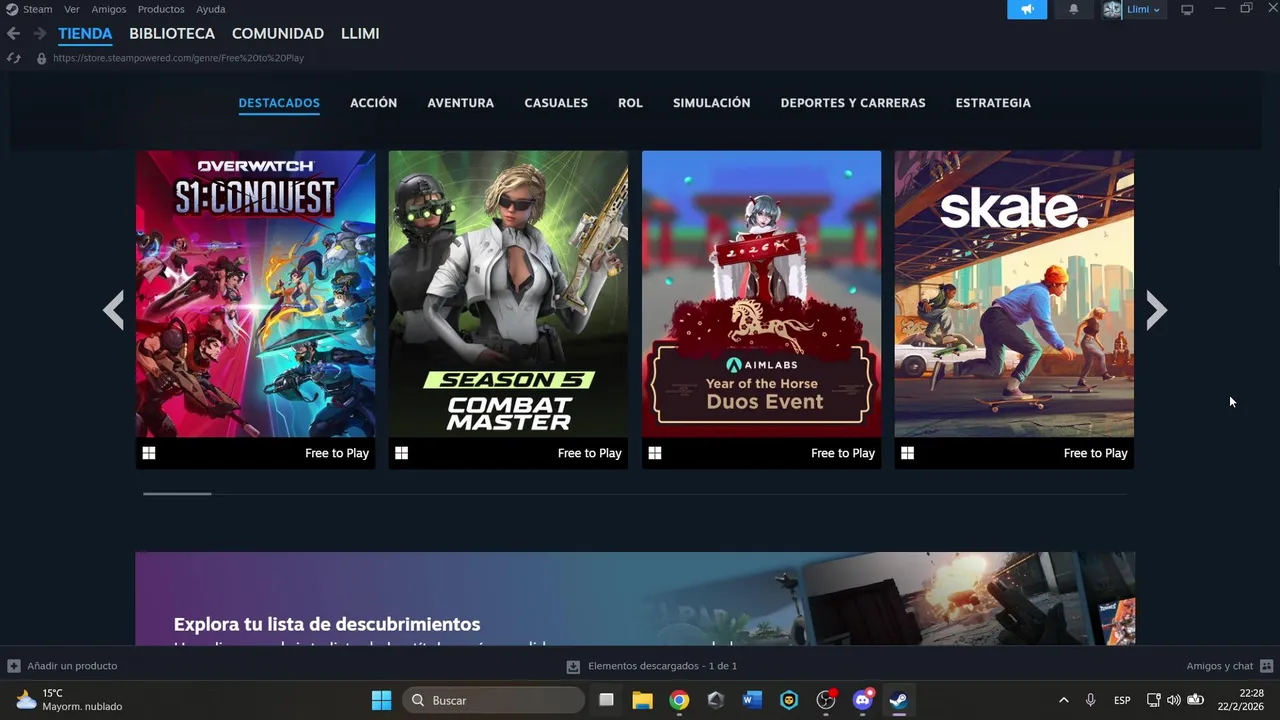This screenshot has width=1280, height=720.
Task: Select the AVENTURA genre tab
Action: pos(461,103)
